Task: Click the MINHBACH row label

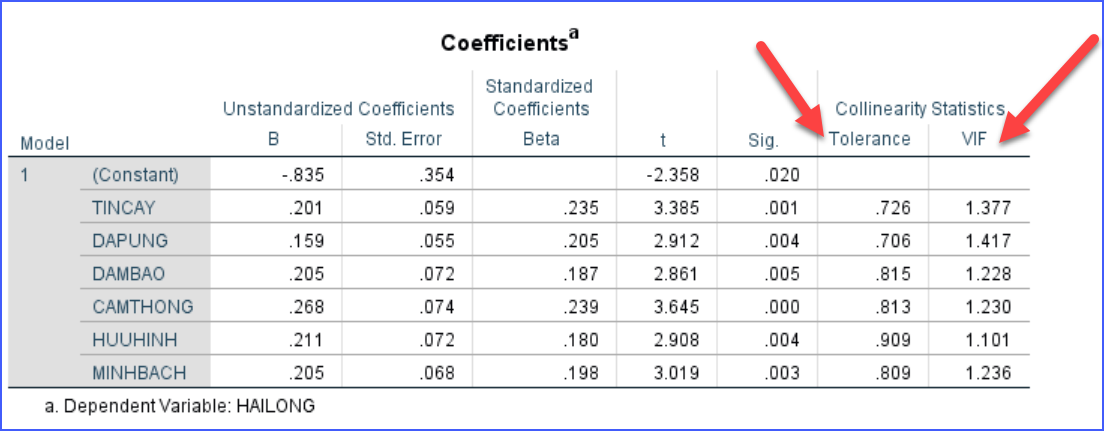Action: [x=137, y=373]
